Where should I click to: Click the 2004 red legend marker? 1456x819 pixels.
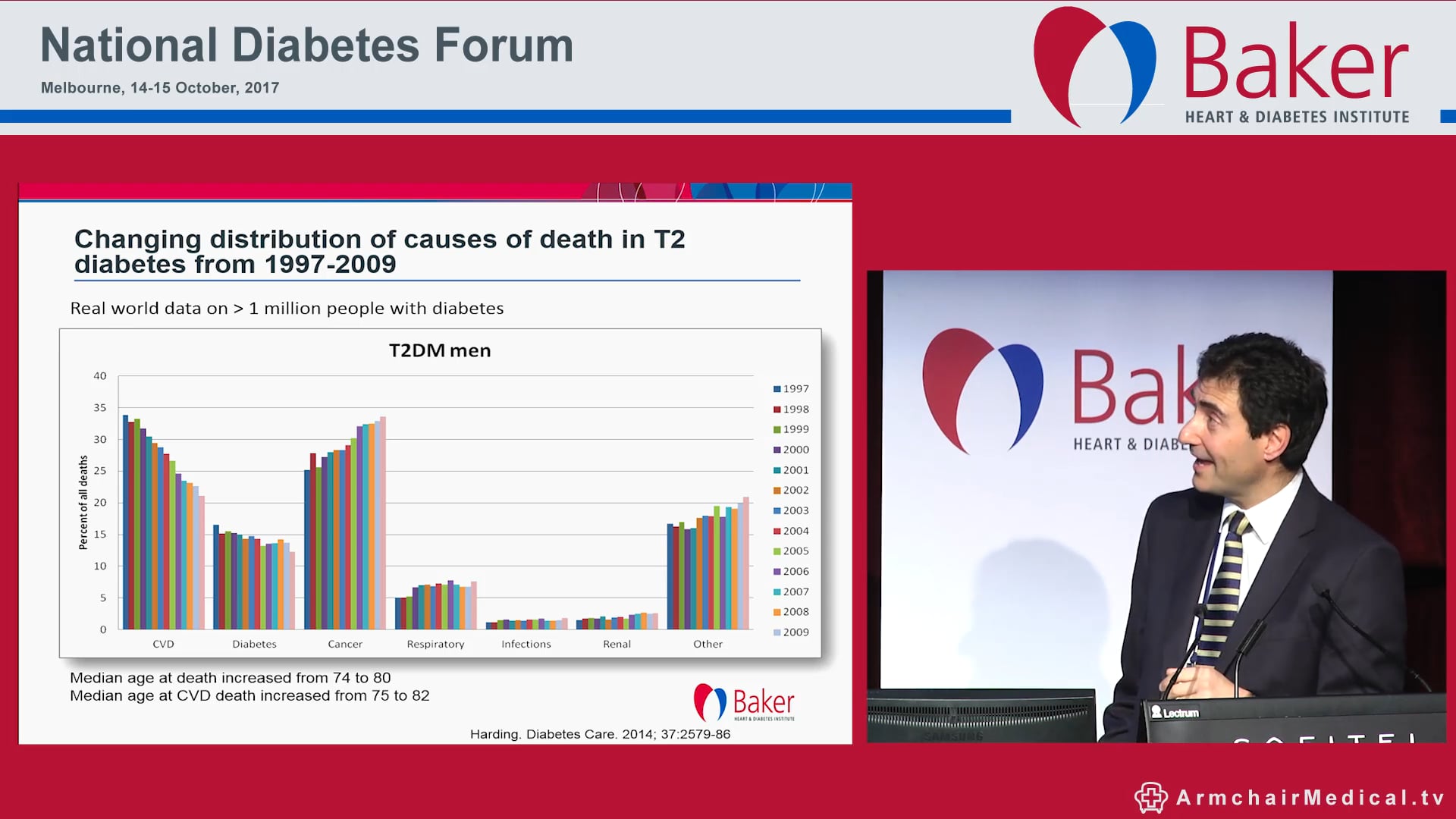777,531
